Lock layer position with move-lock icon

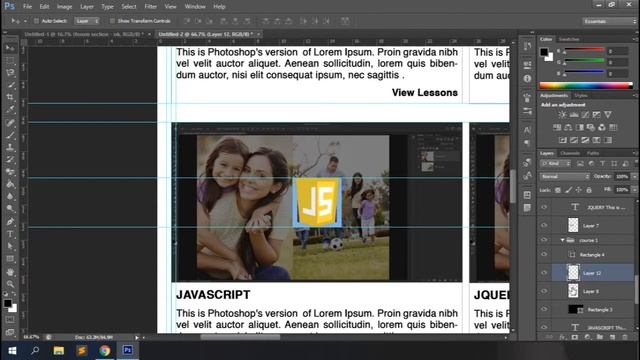pyautogui.click(x=578, y=190)
